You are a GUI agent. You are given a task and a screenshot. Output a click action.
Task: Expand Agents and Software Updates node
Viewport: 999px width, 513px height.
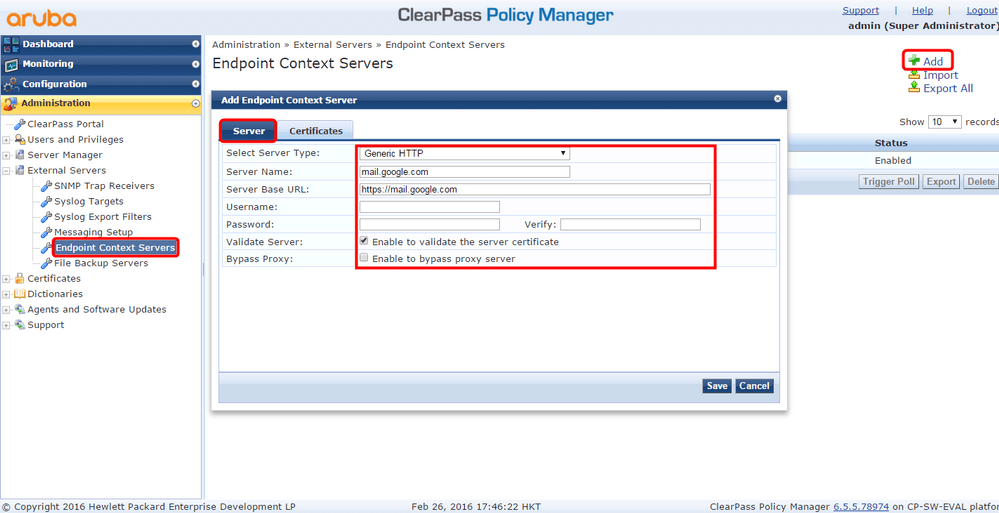click(x=6, y=309)
